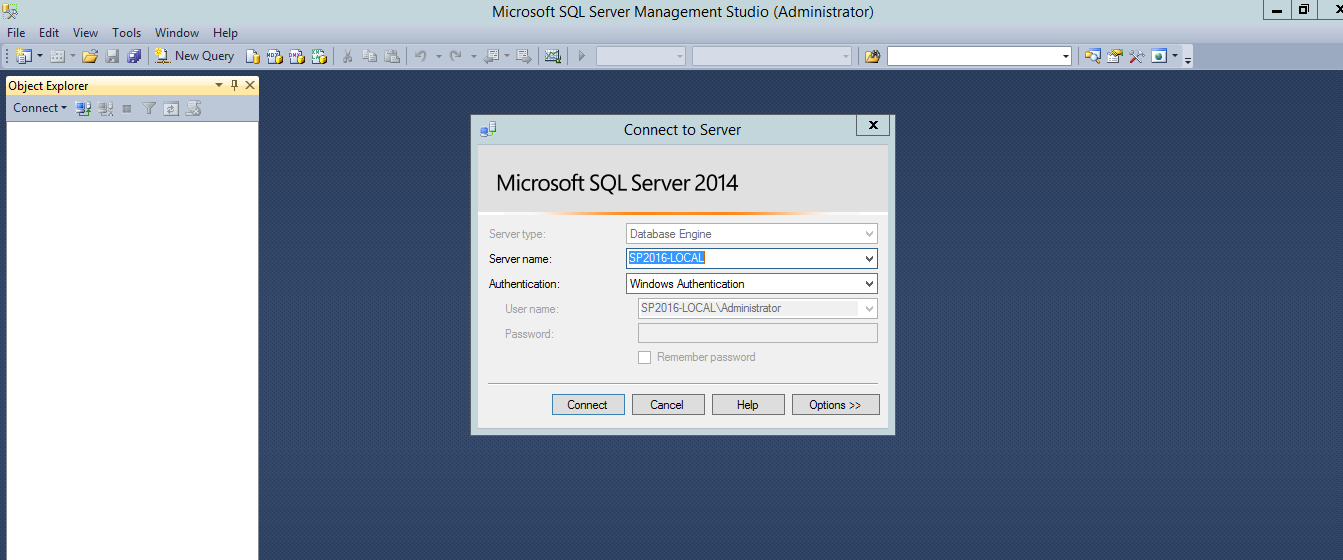
Task: Click the Options >> button
Action: pos(835,405)
